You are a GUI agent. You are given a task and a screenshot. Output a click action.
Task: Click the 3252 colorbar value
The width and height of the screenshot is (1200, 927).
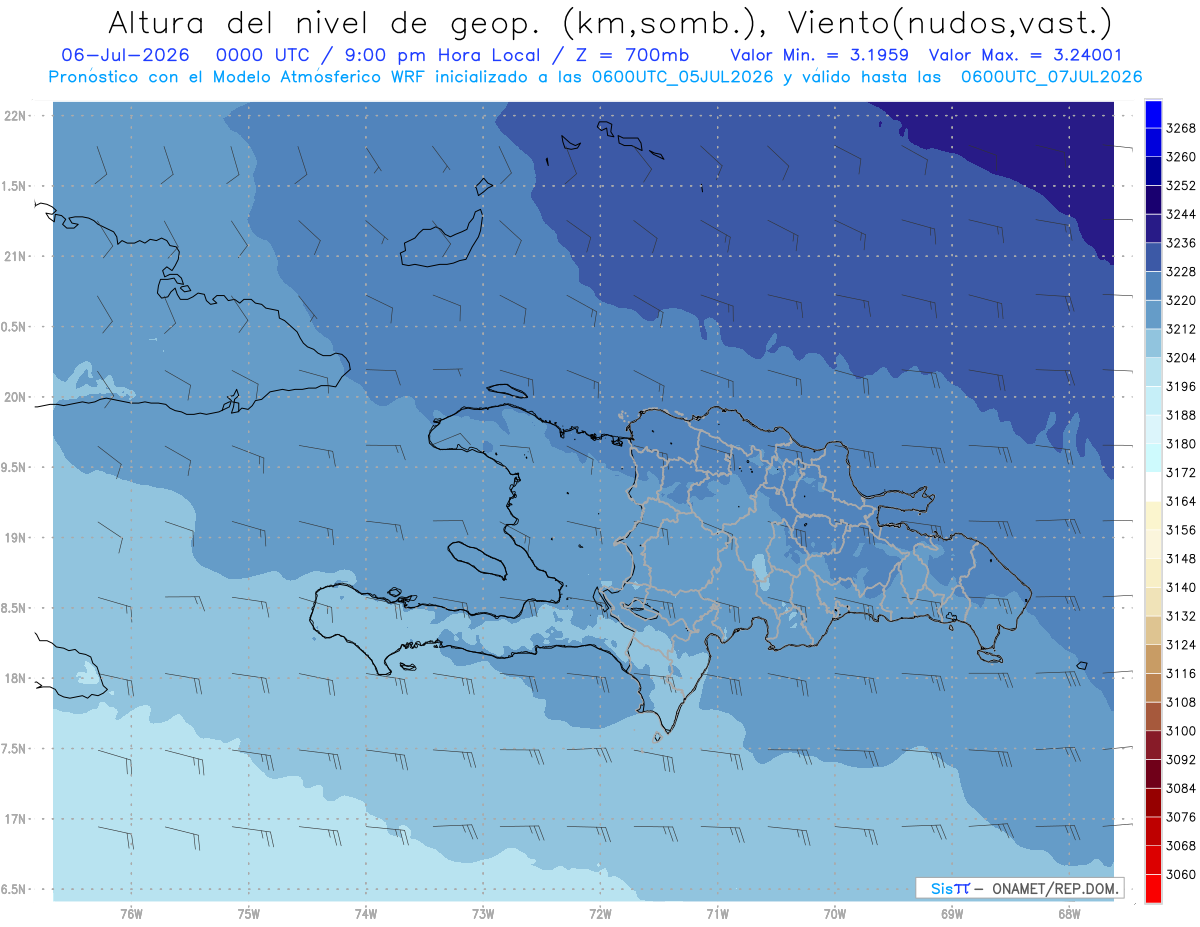click(x=1182, y=186)
